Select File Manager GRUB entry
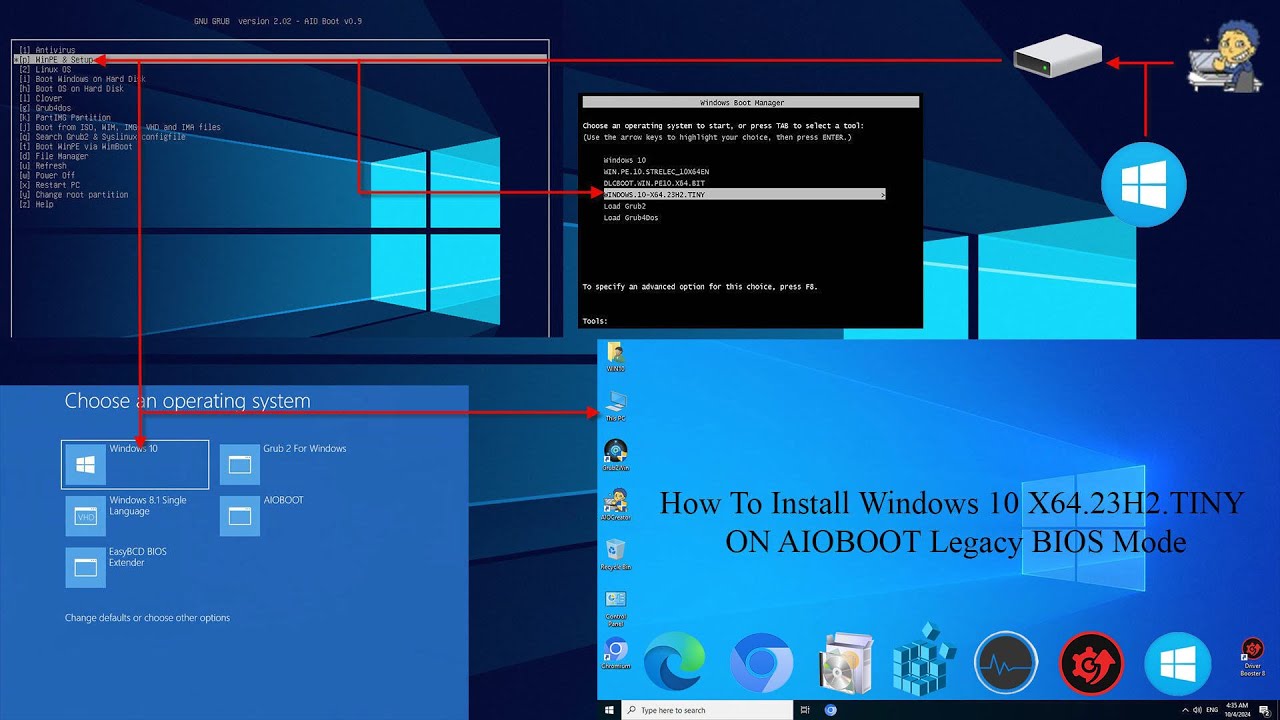This screenshot has height=720, width=1280. [53, 156]
